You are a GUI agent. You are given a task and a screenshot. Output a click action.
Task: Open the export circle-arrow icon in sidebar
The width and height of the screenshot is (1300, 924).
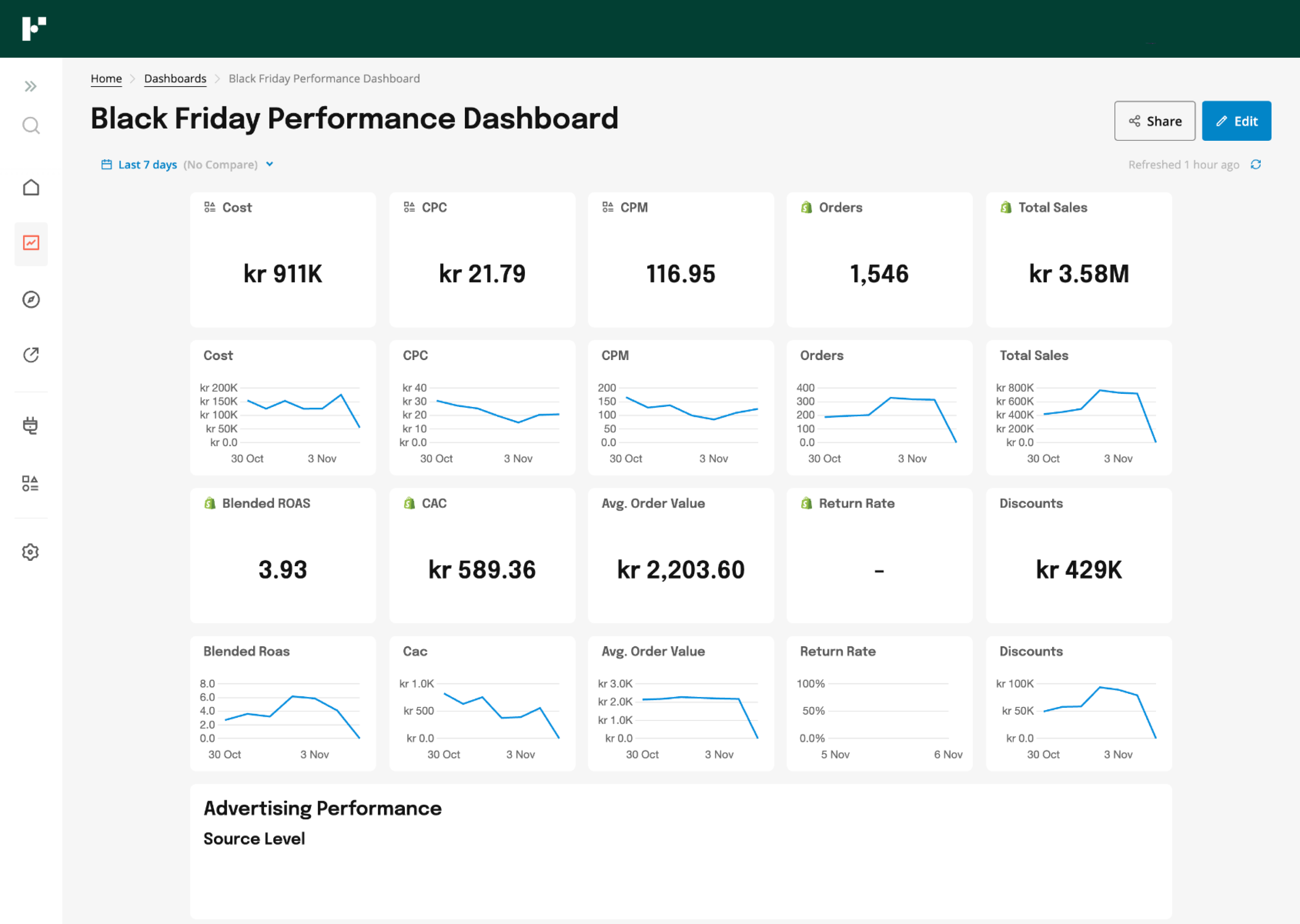[x=31, y=355]
